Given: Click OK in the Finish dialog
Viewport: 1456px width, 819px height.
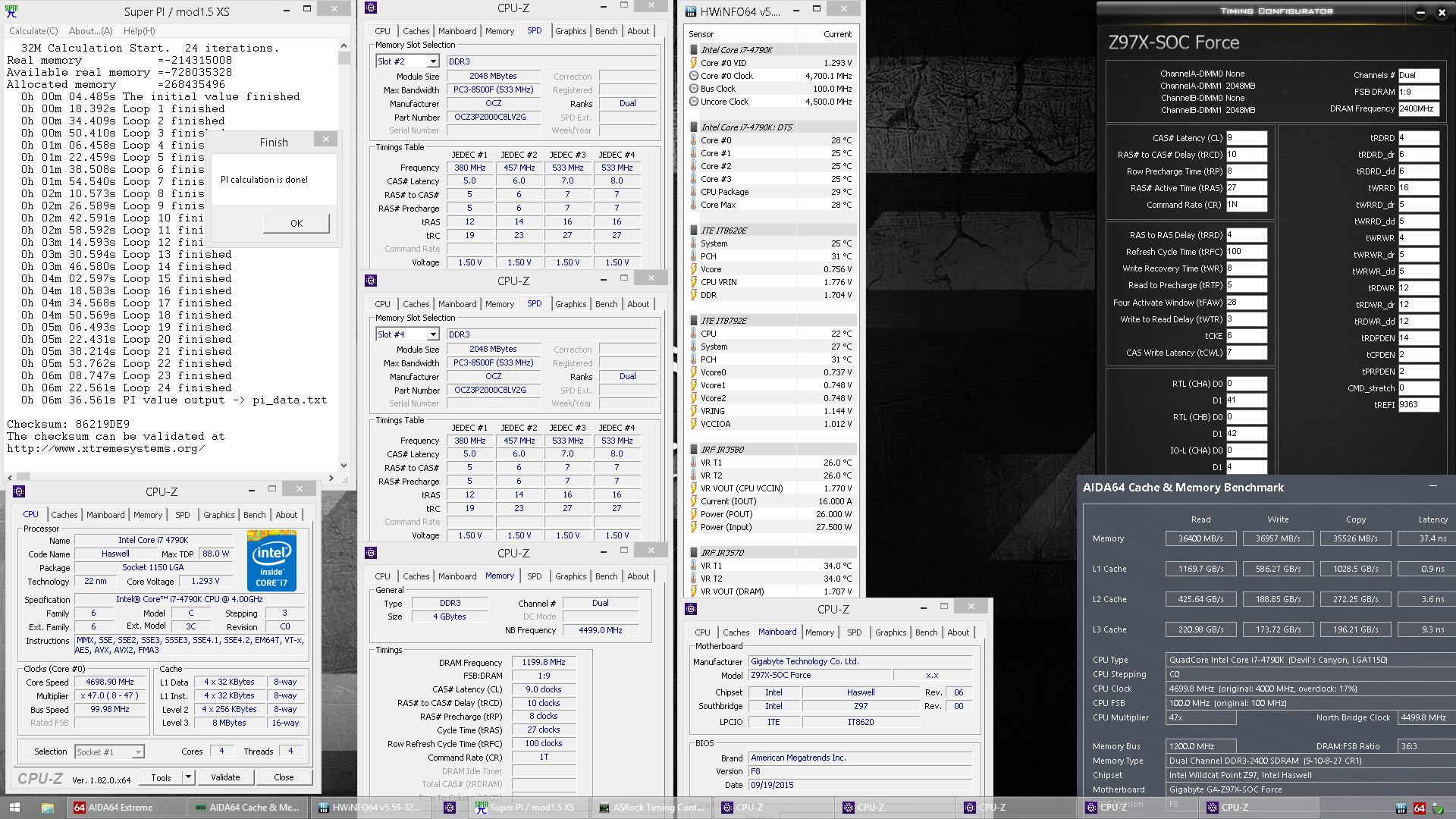Looking at the screenshot, I should (297, 223).
